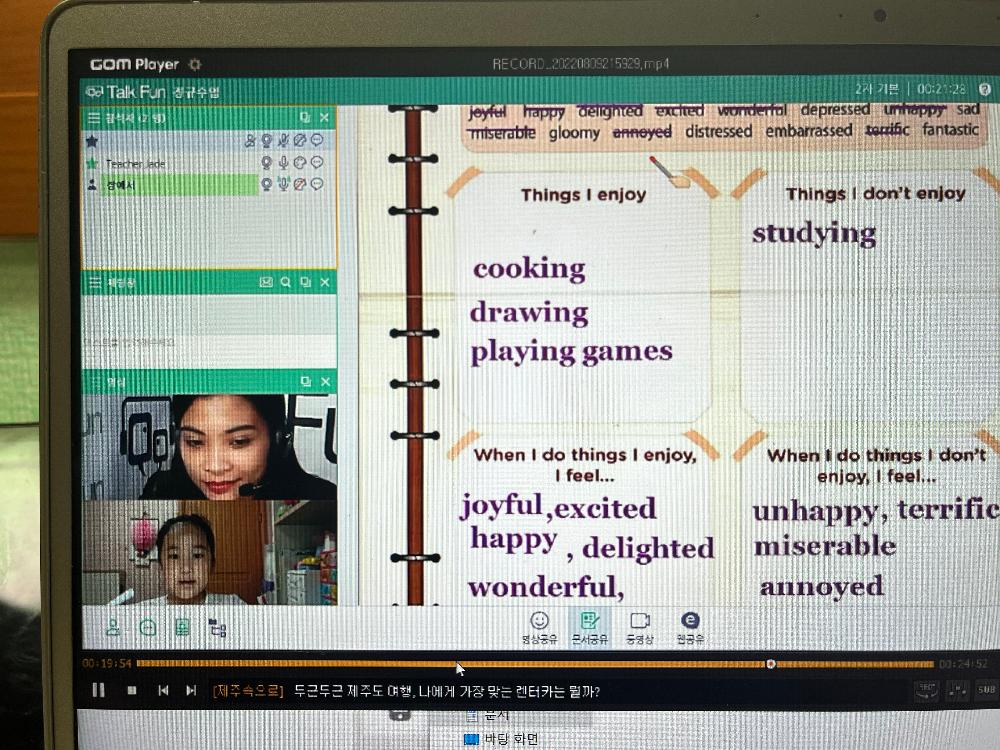Click the video camera sharing button
This screenshot has height=750, width=1000.
point(640,627)
